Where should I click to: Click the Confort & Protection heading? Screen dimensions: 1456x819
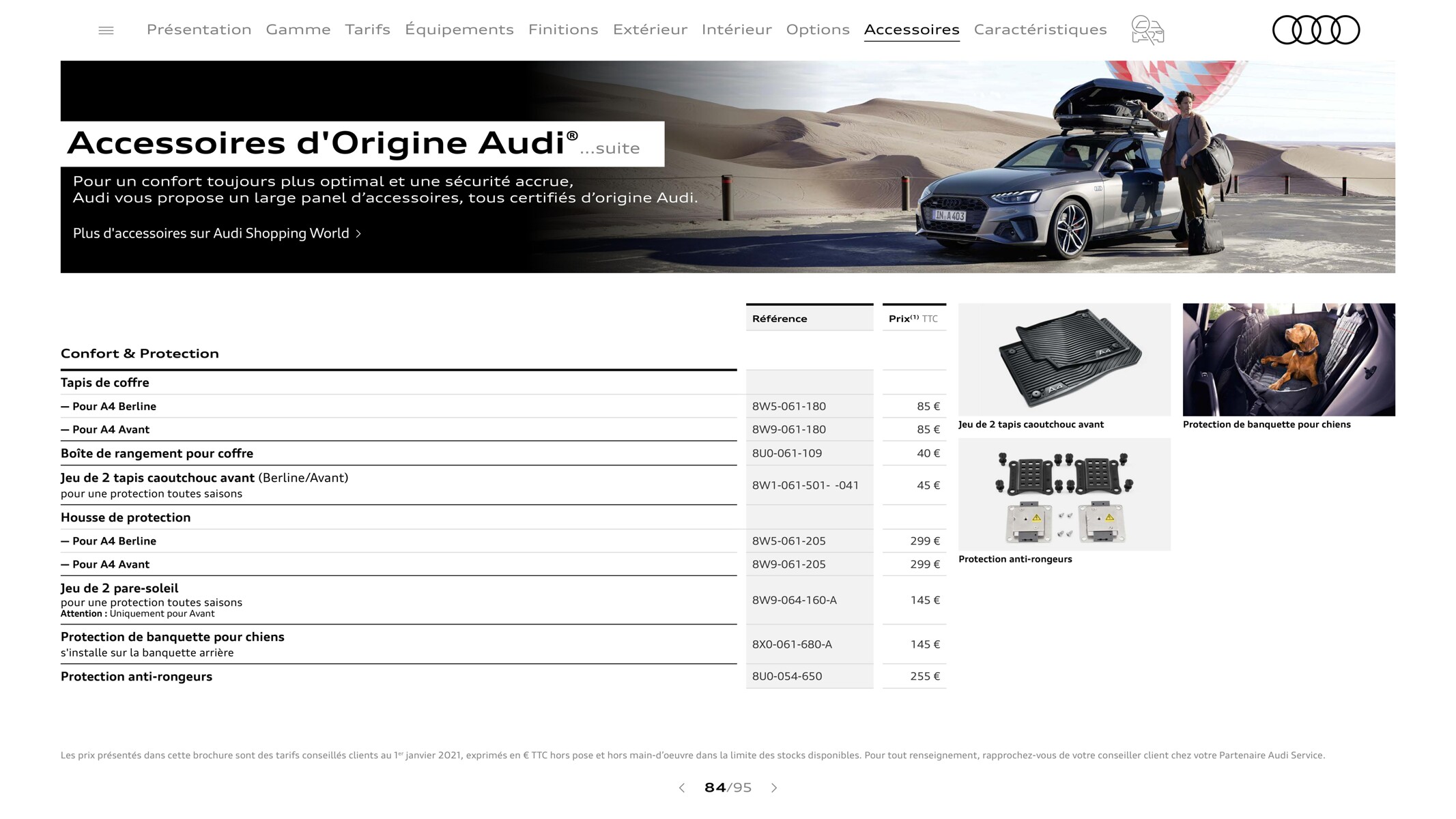click(x=140, y=354)
